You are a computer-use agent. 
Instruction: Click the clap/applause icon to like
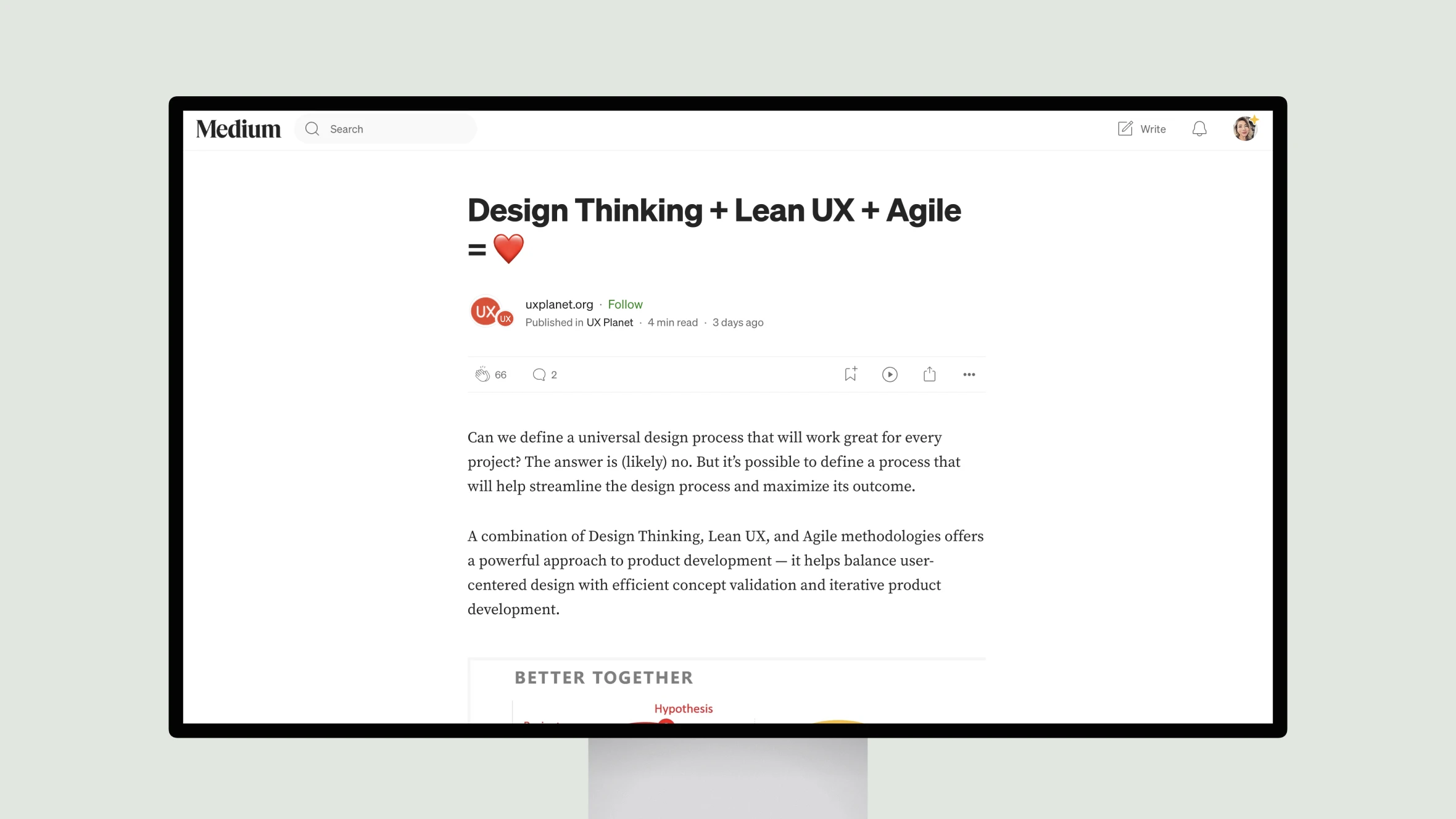coord(481,374)
